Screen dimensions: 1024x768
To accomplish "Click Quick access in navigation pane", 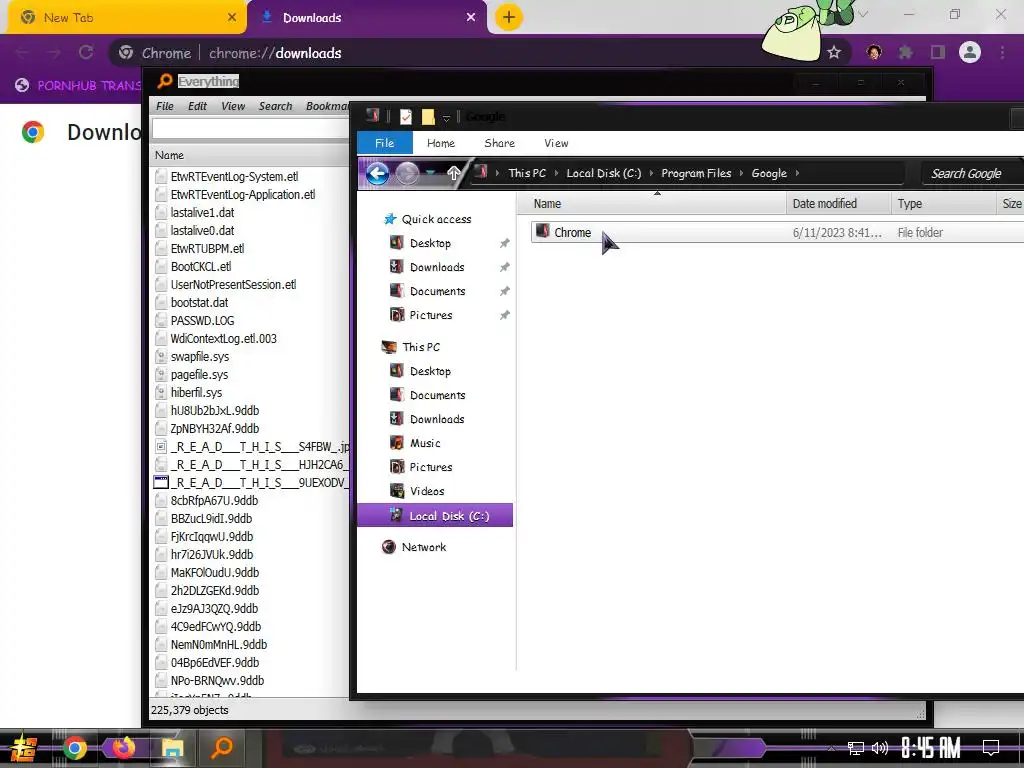I will click(436, 219).
